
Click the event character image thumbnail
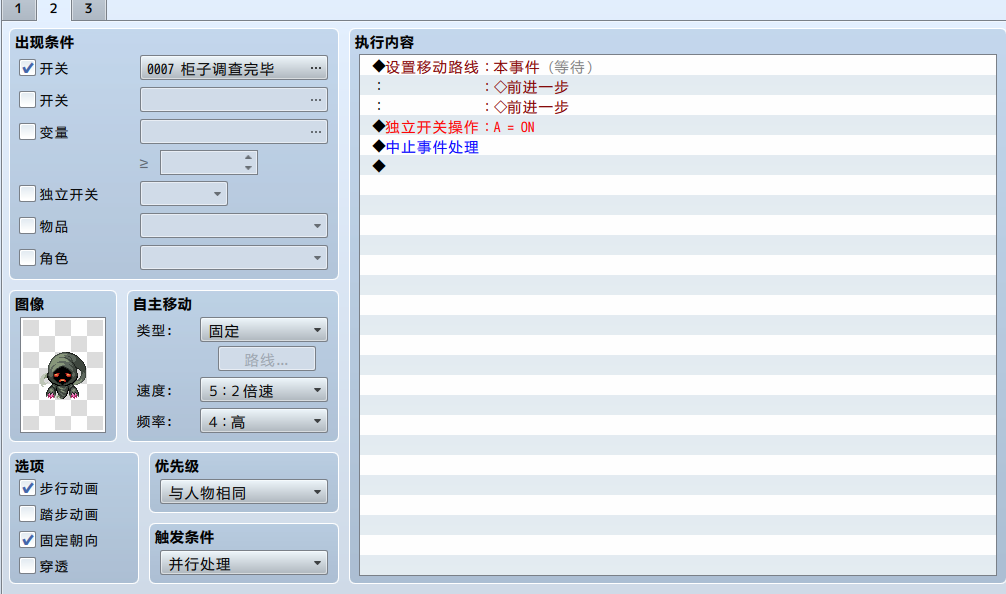(63, 375)
